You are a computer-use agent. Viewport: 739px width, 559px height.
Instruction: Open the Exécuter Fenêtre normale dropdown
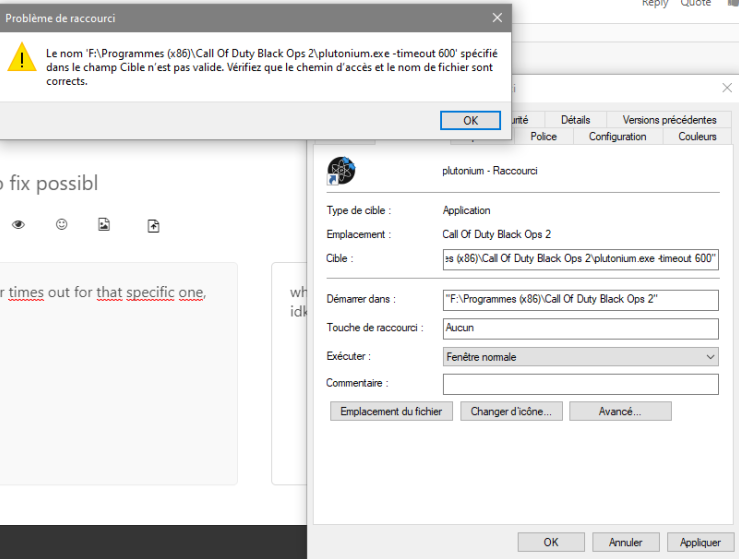tap(581, 357)
